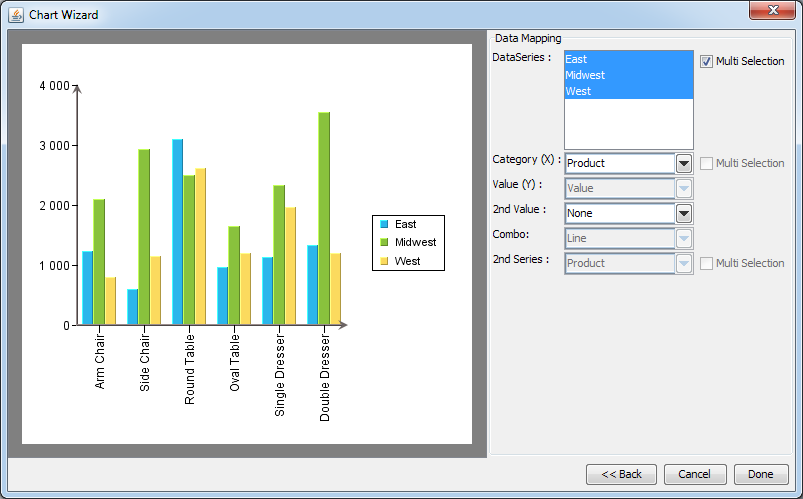Uncheck DataSeries Multi Selection checkbox
803x499 pixels.
706,61
